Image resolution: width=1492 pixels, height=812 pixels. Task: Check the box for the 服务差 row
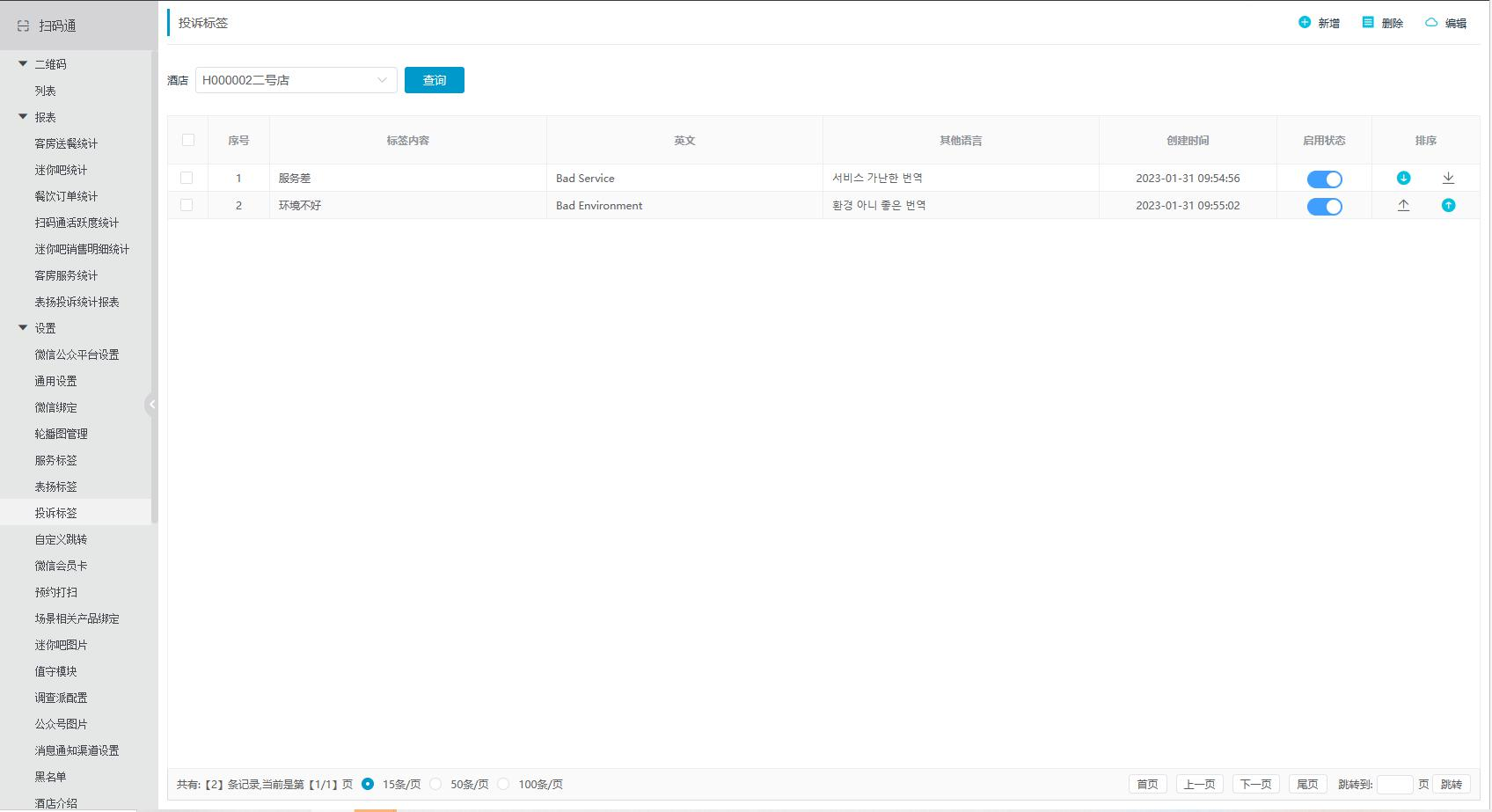point(186,178)
